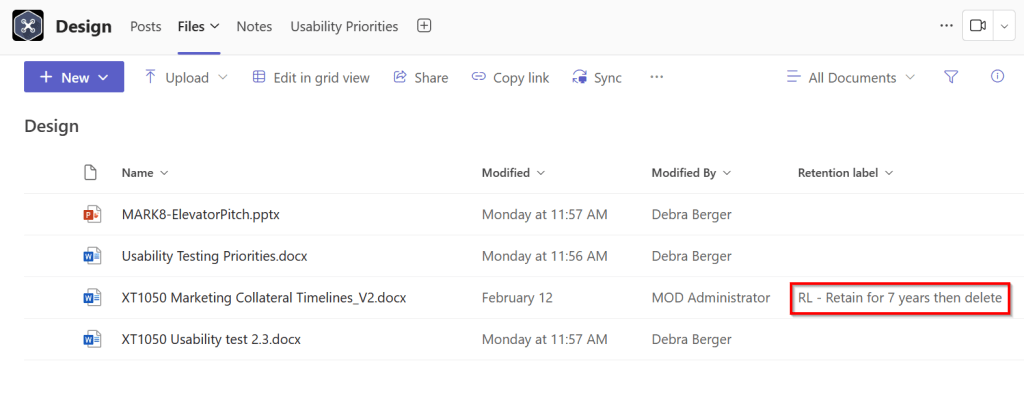Open Usability Testing Priorities.docx file
Viewport: 1024px width, 411px height.
[x=214, y=256]
